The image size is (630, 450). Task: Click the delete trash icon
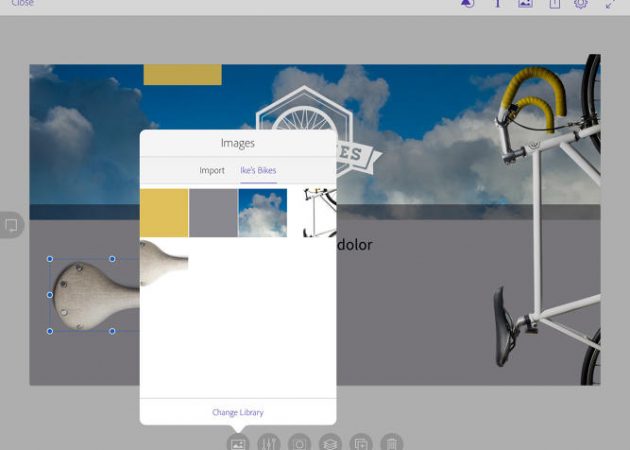tap(392, 443)
